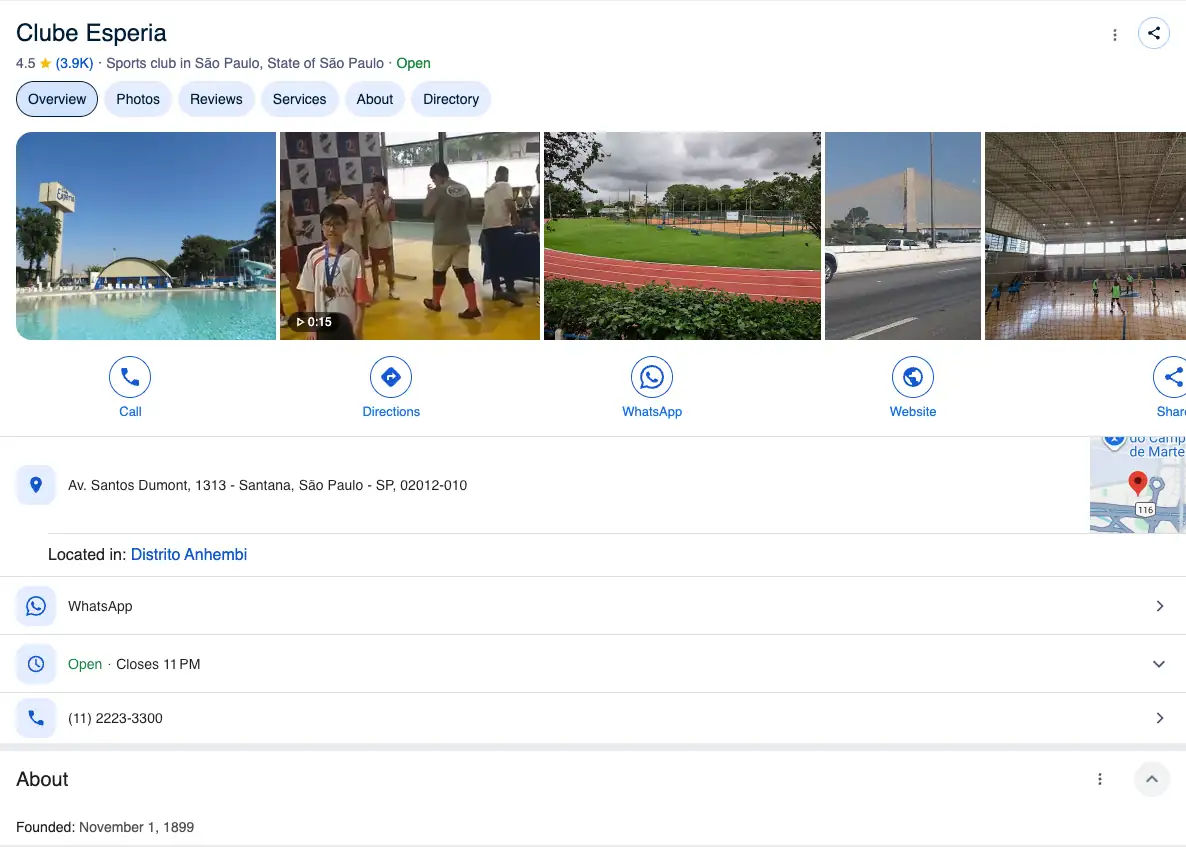Follow the Distrito Anhembi link
Image resolution: width=1186 pixels, height=847 pixels.
pyautogui.click(x=189, y=554)
